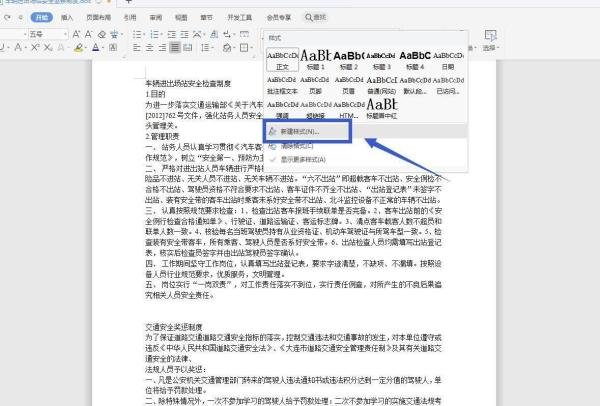Click the Chinese layout icon
The image size is (600, 406).
[x=197, y=34]
